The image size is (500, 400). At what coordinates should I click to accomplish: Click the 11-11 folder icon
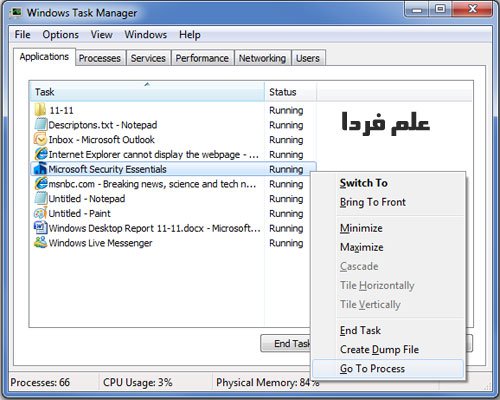click(40, 110)
